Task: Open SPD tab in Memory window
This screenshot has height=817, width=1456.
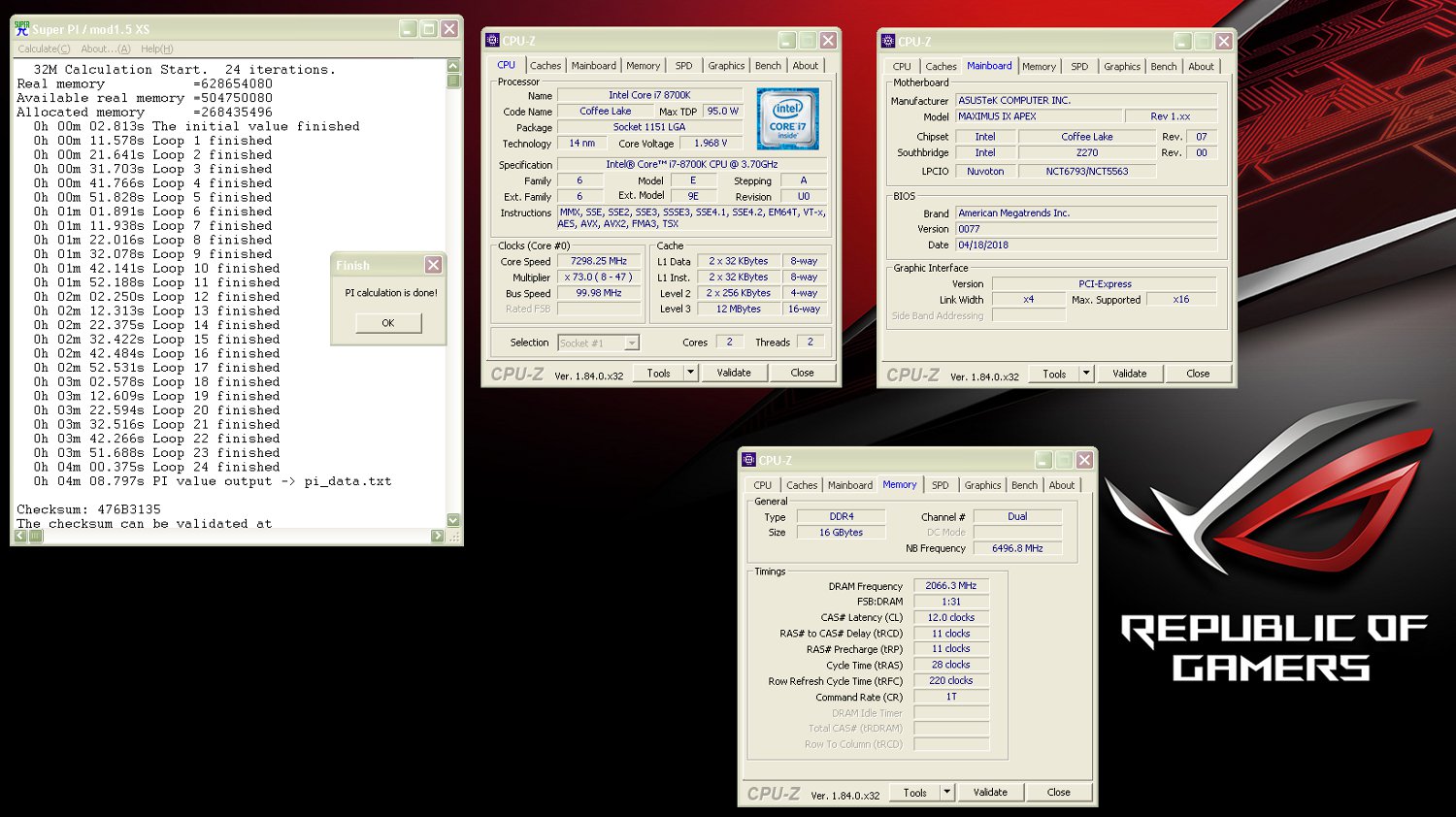Action: tap(941, 485)
